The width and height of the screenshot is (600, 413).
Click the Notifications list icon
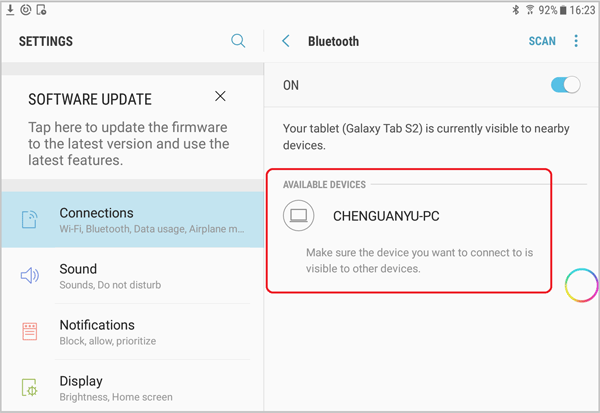pos(29,331)
